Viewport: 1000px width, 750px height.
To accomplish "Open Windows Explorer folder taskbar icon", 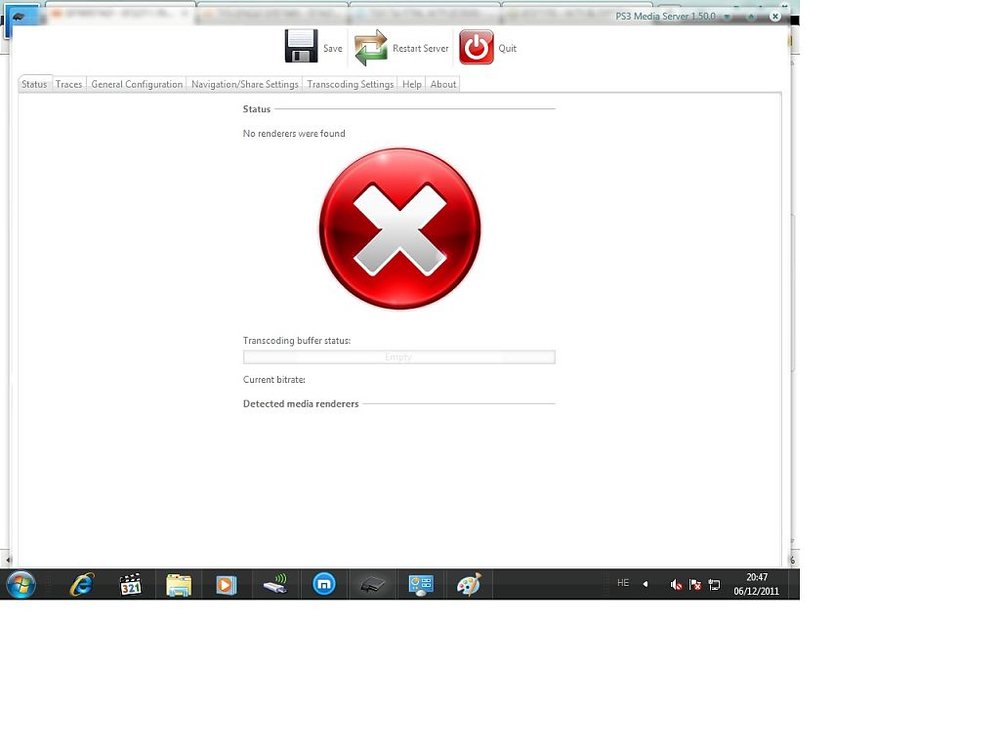I will pyautogui.click(x=179, y=585).
